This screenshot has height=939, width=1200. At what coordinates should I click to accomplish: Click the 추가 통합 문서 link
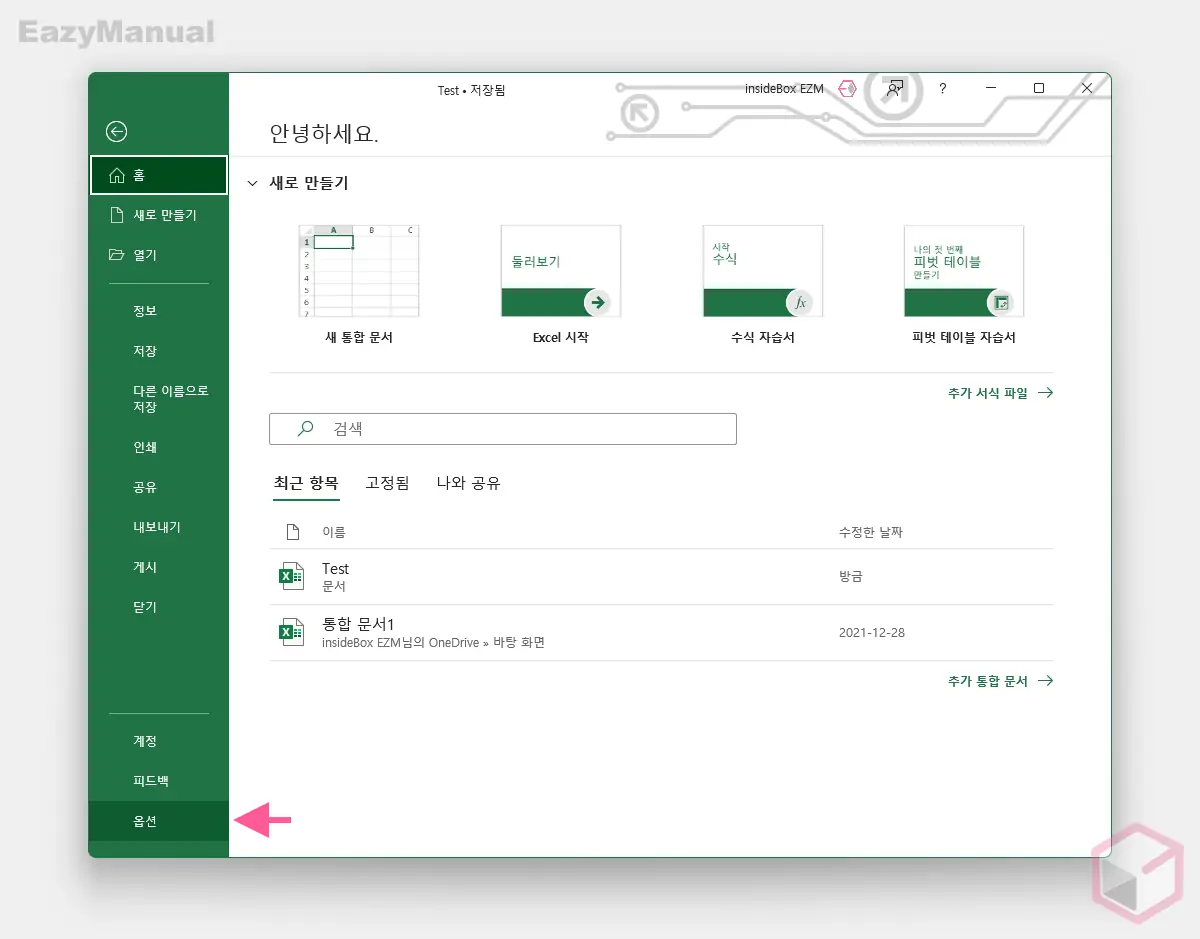click(x=1000, y=681)
